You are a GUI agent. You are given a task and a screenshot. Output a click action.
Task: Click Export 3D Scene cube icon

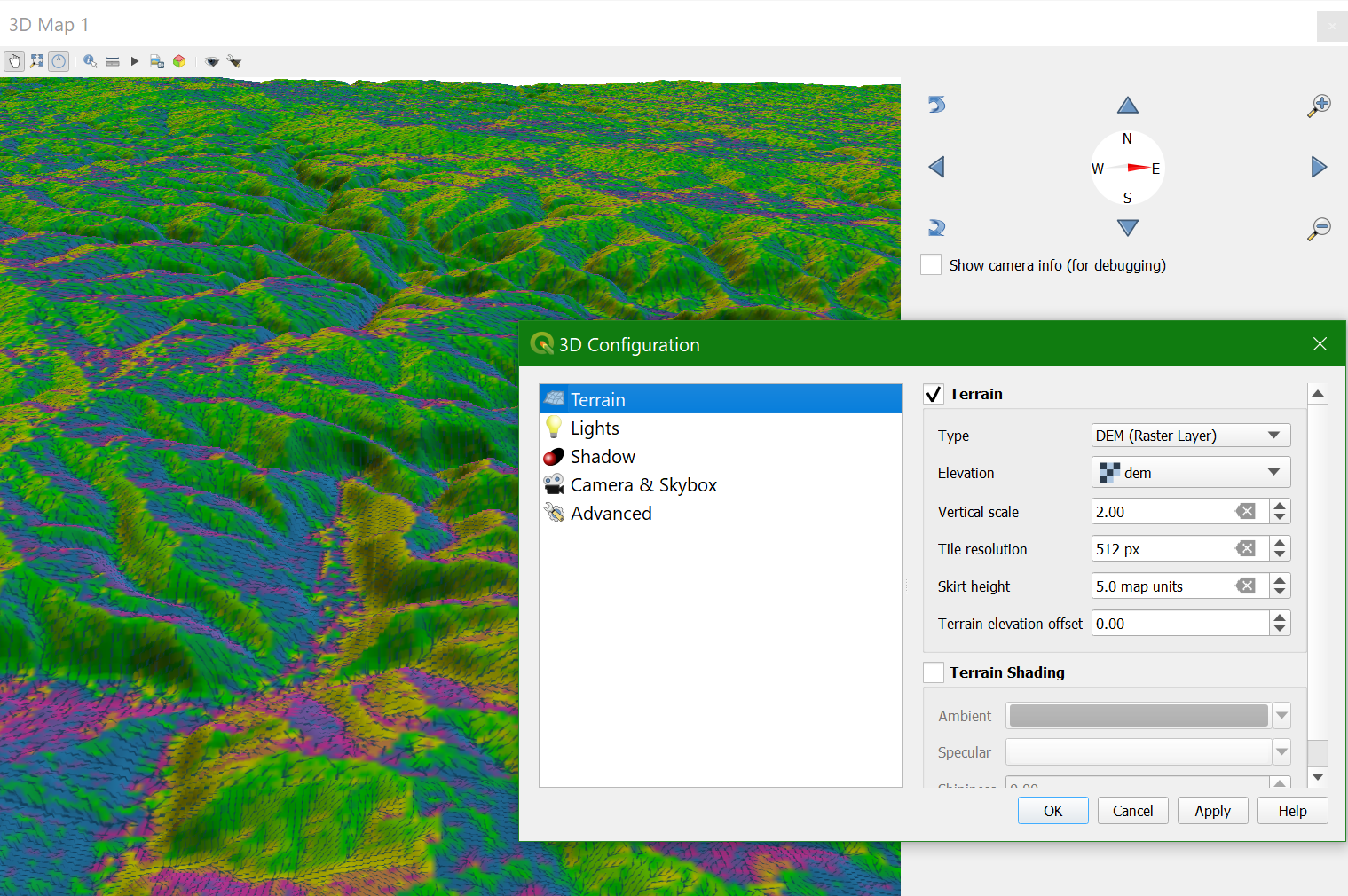[x=179, y=61]
